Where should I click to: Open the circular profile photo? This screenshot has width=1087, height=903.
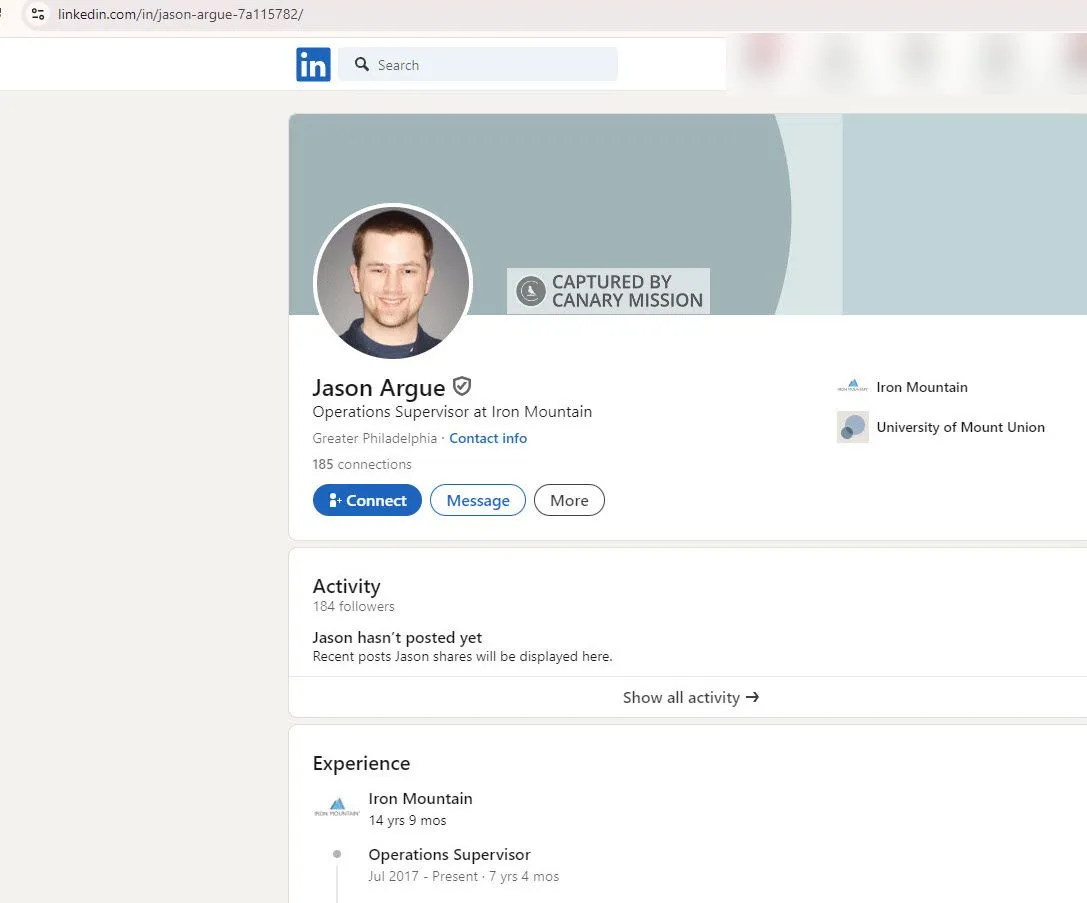click(392, 282)
